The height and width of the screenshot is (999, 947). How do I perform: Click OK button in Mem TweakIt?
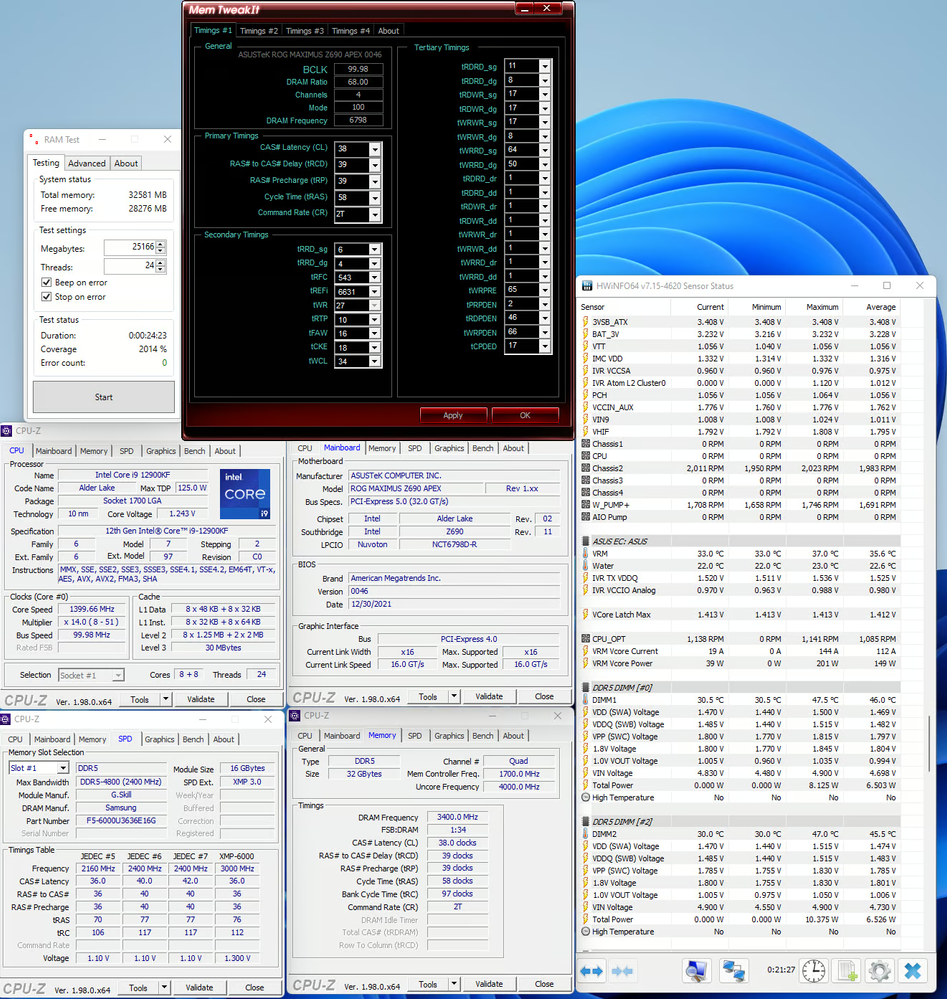coord(525,415)
